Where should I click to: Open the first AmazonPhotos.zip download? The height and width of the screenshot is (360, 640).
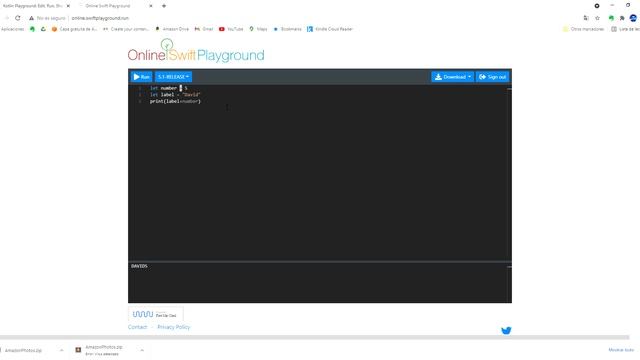pyautogui.click(x=24, y=350)
